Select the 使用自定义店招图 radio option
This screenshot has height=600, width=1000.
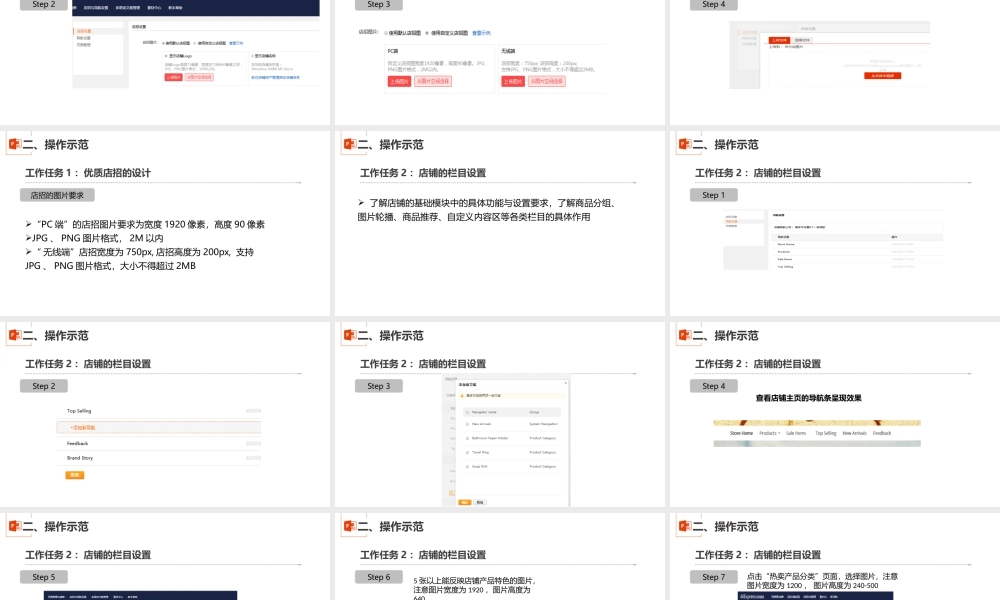(x=428, y=33)
